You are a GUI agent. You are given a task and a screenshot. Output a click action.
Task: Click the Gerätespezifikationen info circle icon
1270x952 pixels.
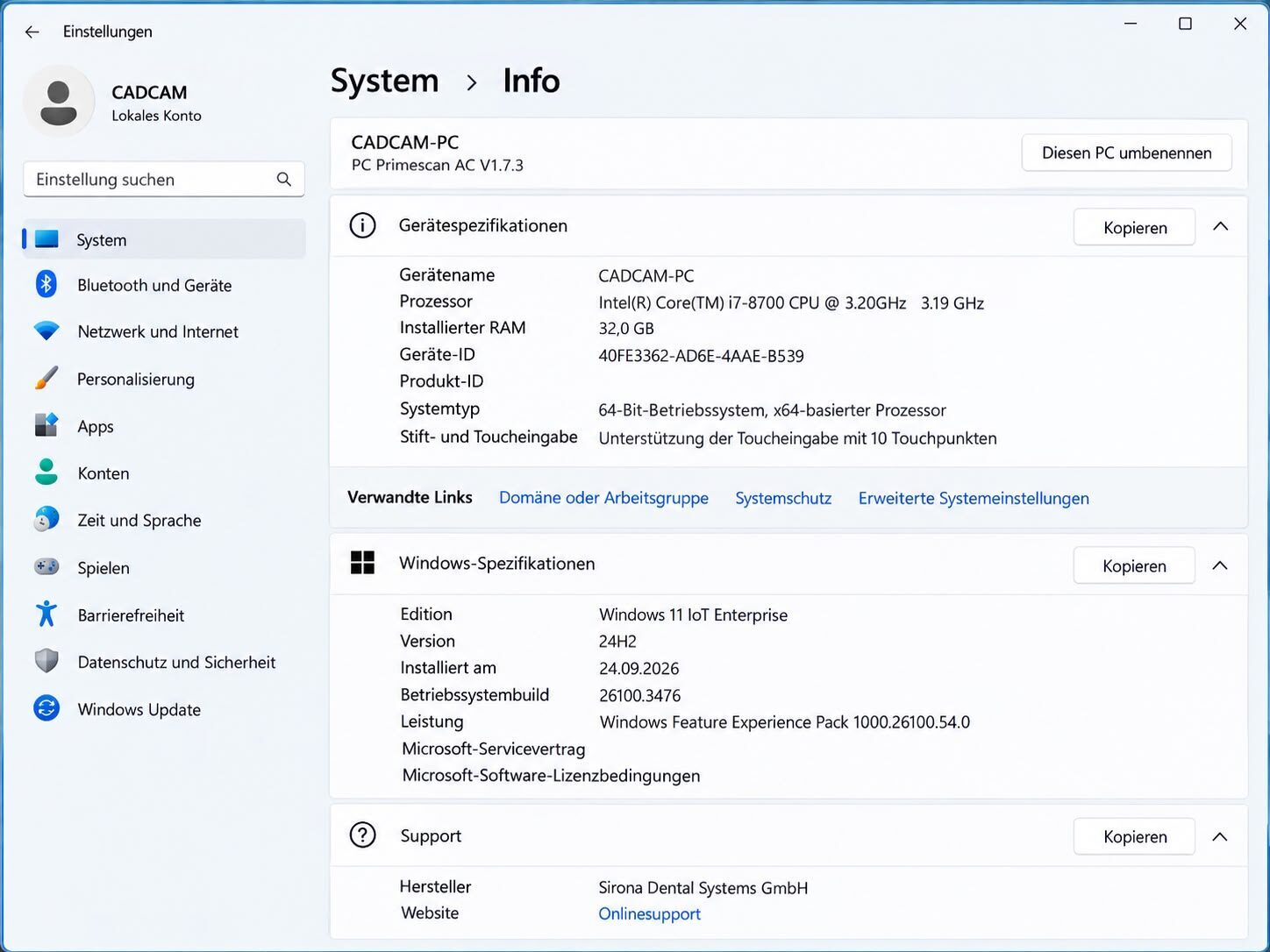click(x=362, y=225)
